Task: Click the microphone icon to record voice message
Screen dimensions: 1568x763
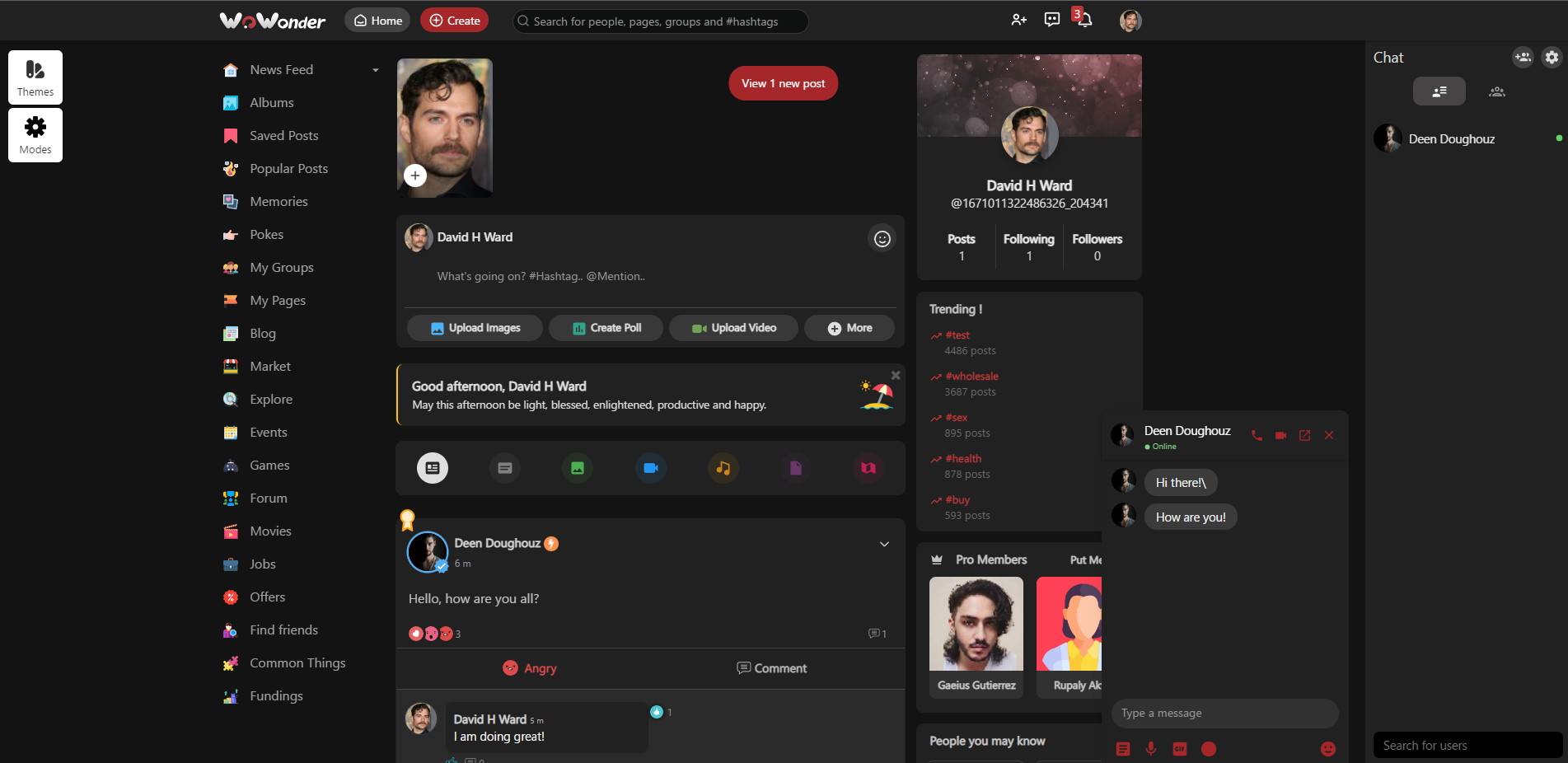Action: click(1151, 749)
